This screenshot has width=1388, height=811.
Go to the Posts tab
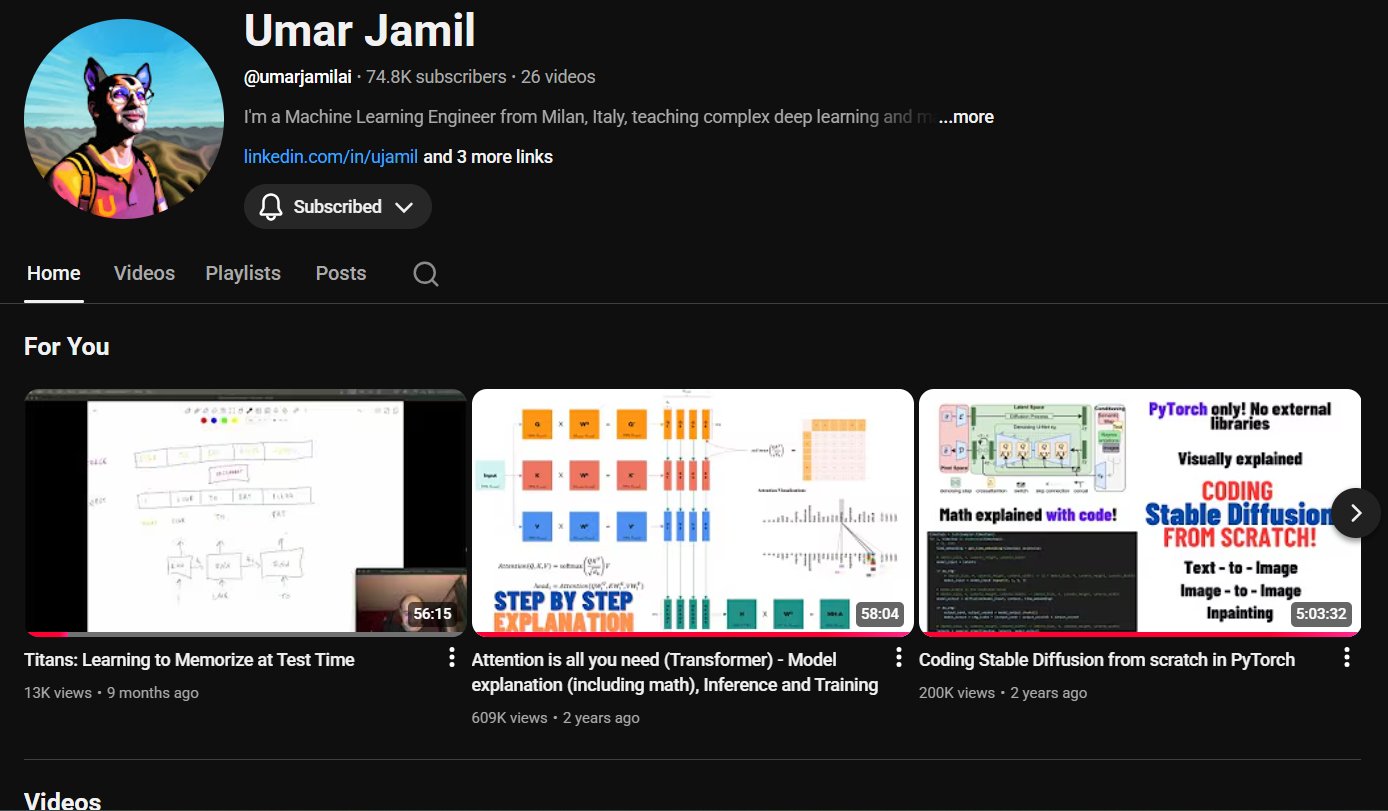[340, 274]
